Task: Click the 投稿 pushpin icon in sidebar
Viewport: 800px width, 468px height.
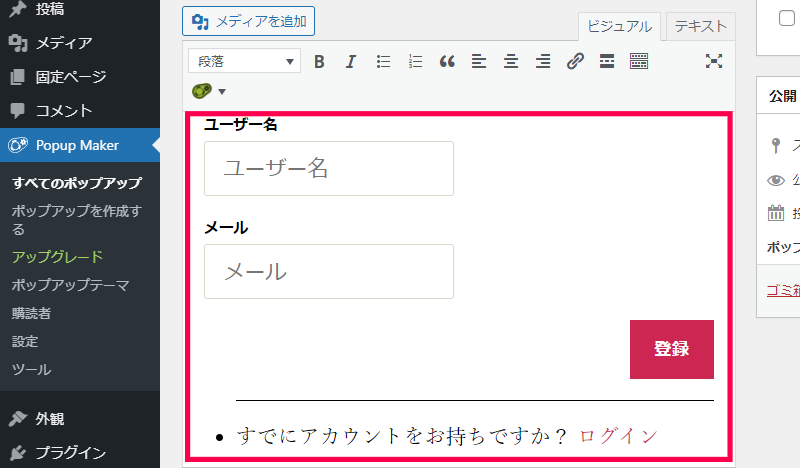Action: 18,9
